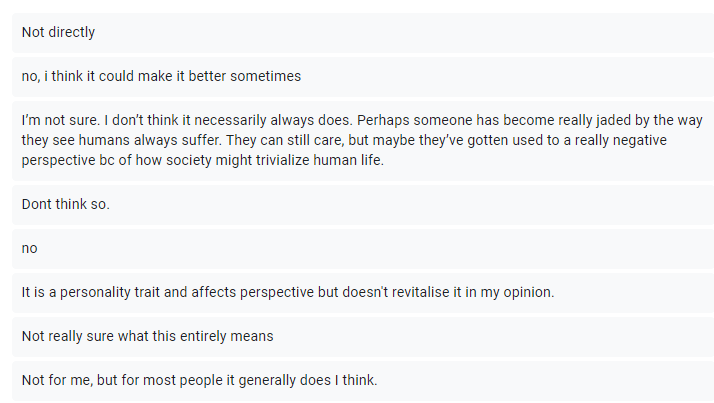
Task: Select the 'could make it better sometimes' response
Action: [160, 76]
